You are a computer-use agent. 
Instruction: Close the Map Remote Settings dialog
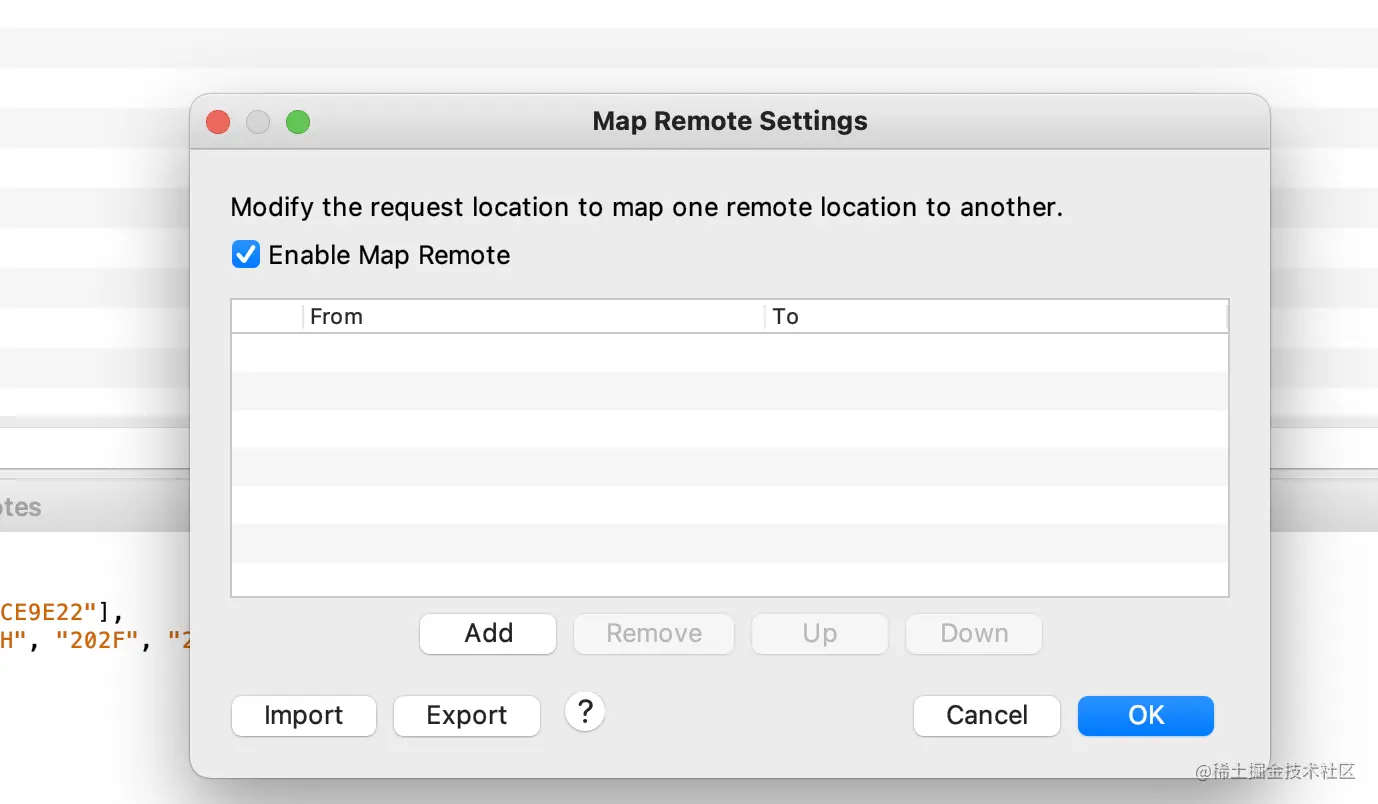click(218, 122)
